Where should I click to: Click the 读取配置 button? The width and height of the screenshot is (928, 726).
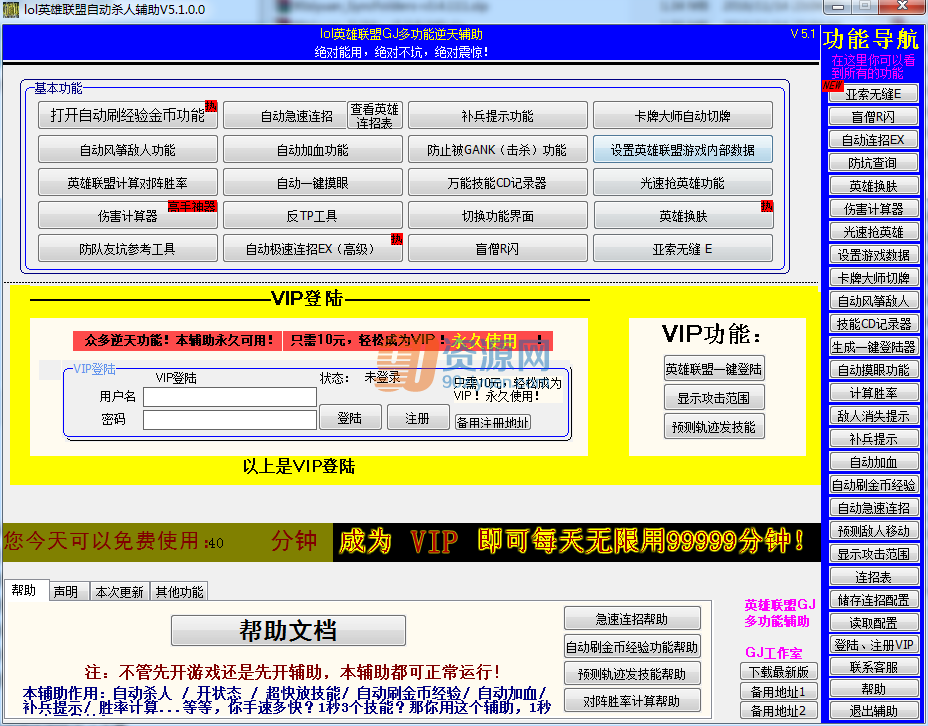874,622
